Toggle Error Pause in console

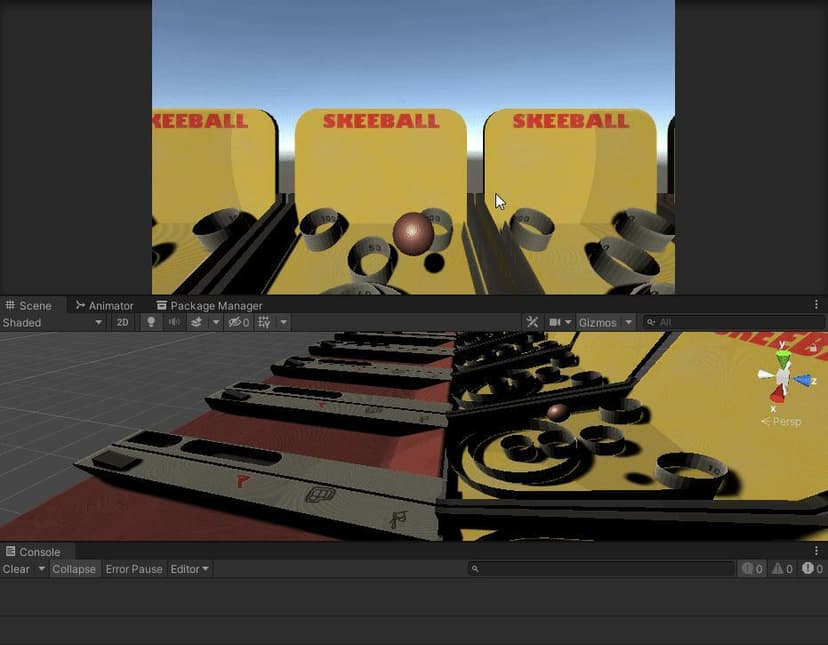coord(134,569)
